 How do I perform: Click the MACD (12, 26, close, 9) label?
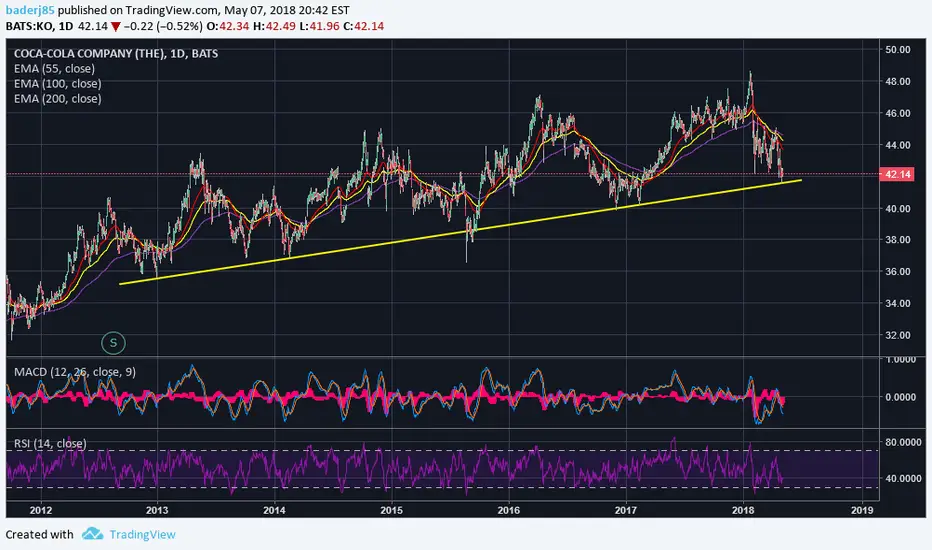click(x=75, y=372)
